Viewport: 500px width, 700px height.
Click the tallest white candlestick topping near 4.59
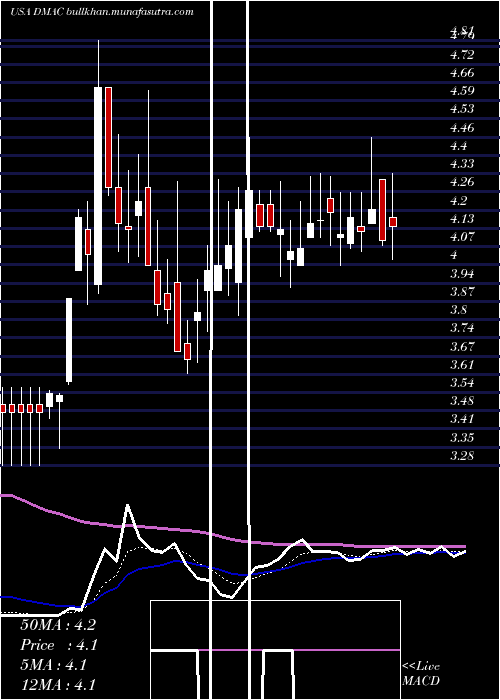click(x=98, y=186)
